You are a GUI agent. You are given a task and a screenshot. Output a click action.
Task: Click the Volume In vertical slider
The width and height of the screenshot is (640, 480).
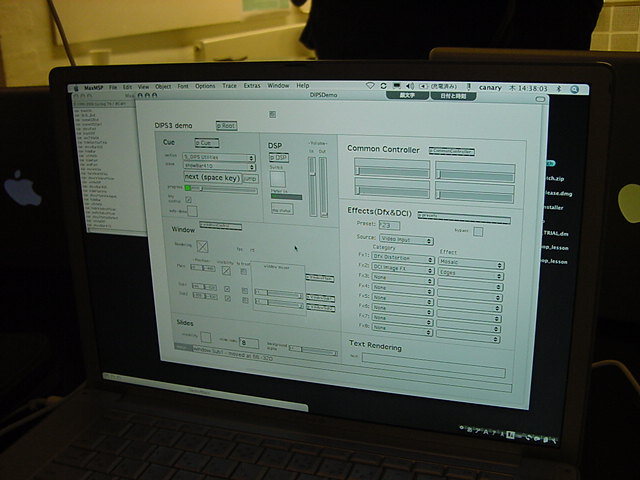312,186
